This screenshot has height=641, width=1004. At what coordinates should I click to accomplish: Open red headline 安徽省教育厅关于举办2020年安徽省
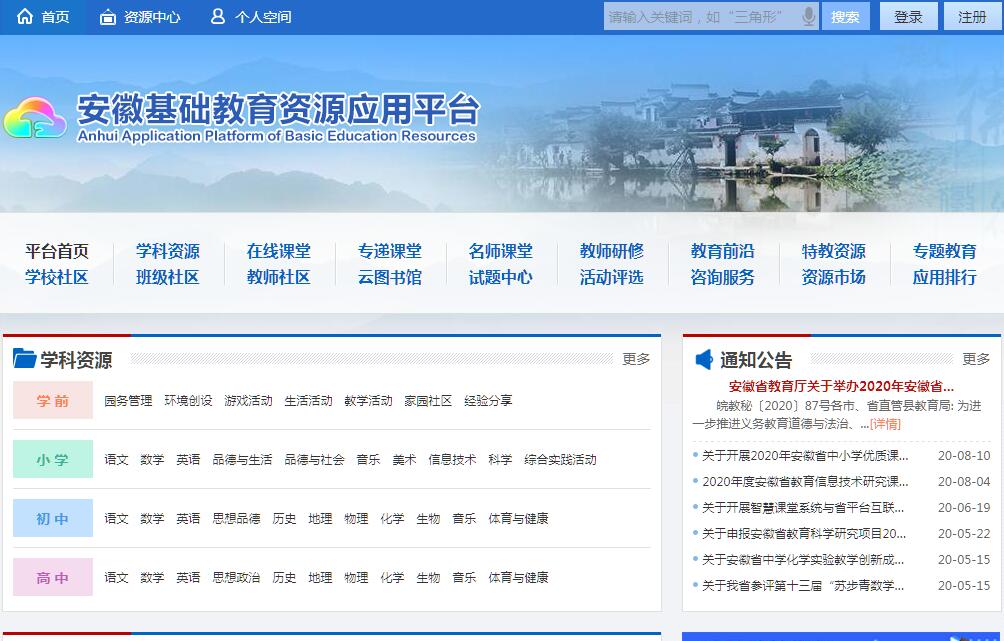pyautogui.click(x=841, y=386)
